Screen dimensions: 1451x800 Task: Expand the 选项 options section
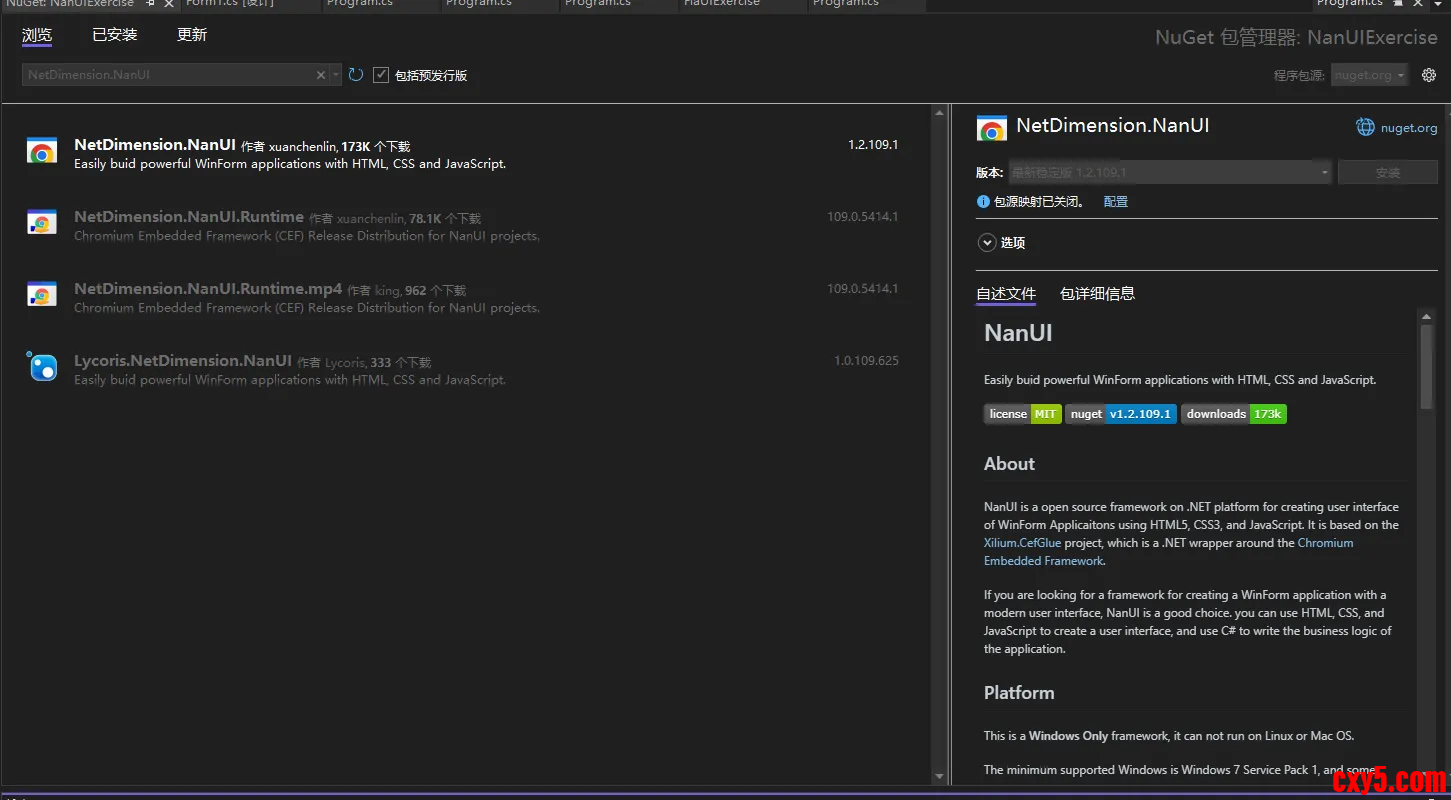987,243
